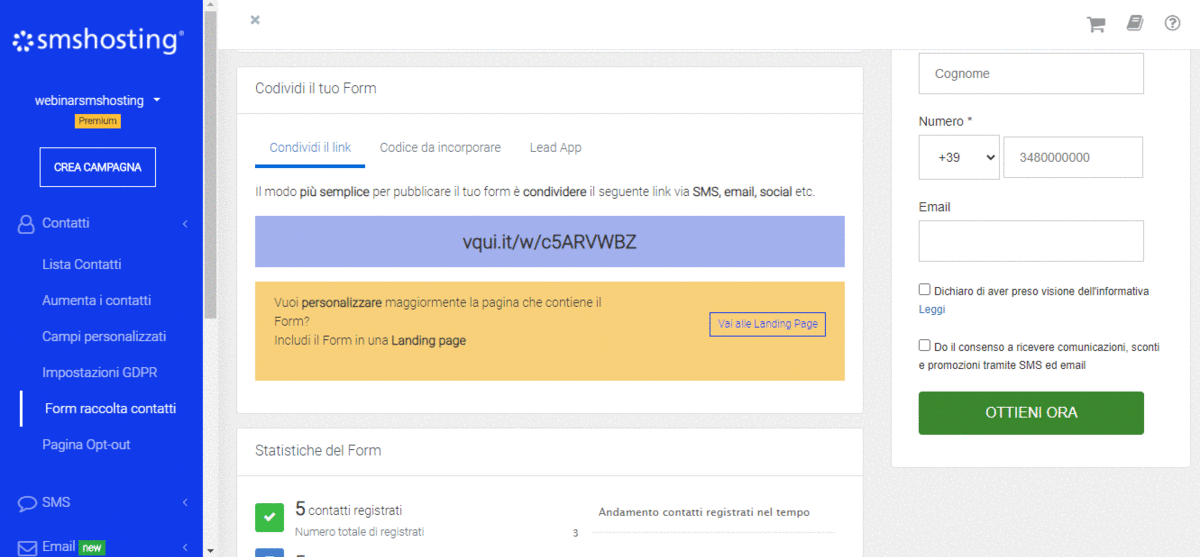The width and height of the screenshot is (1200, 557).
Task: Expand the SMS sidebar section
Action: click(x=185, y=503)
